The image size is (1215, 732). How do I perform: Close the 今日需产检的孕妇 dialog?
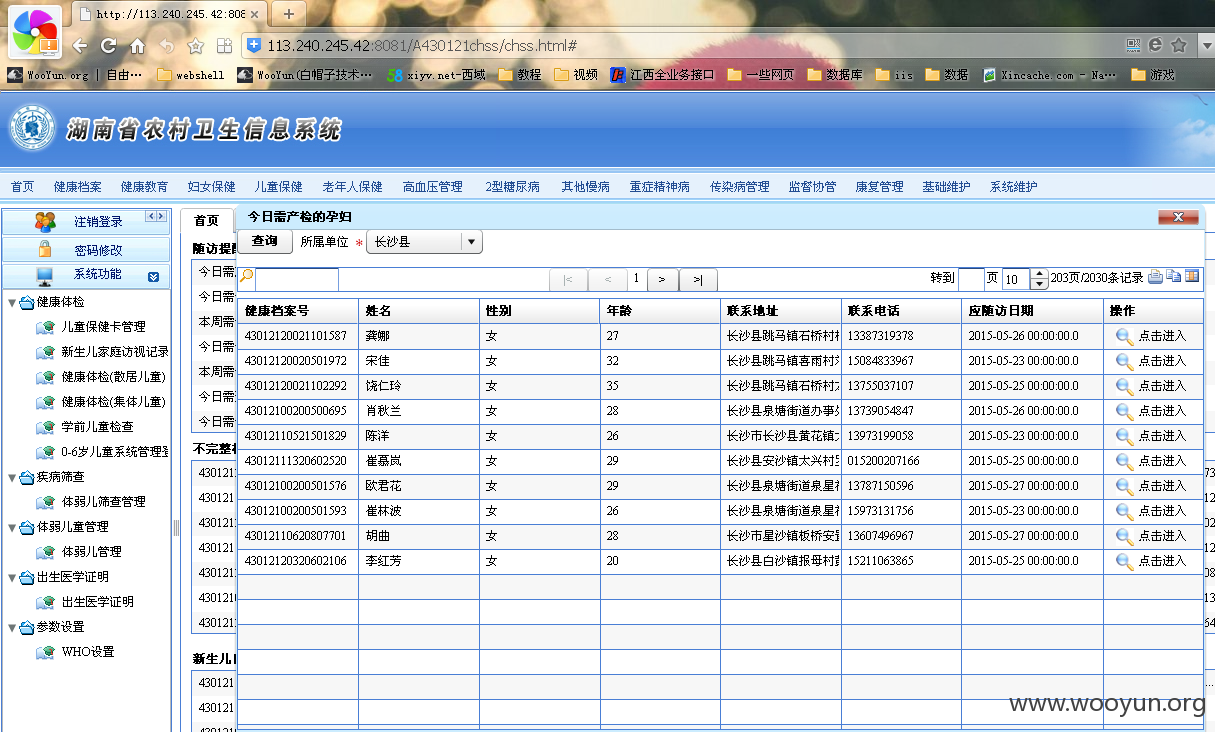pyautogui.click(x=1178, y=217)
